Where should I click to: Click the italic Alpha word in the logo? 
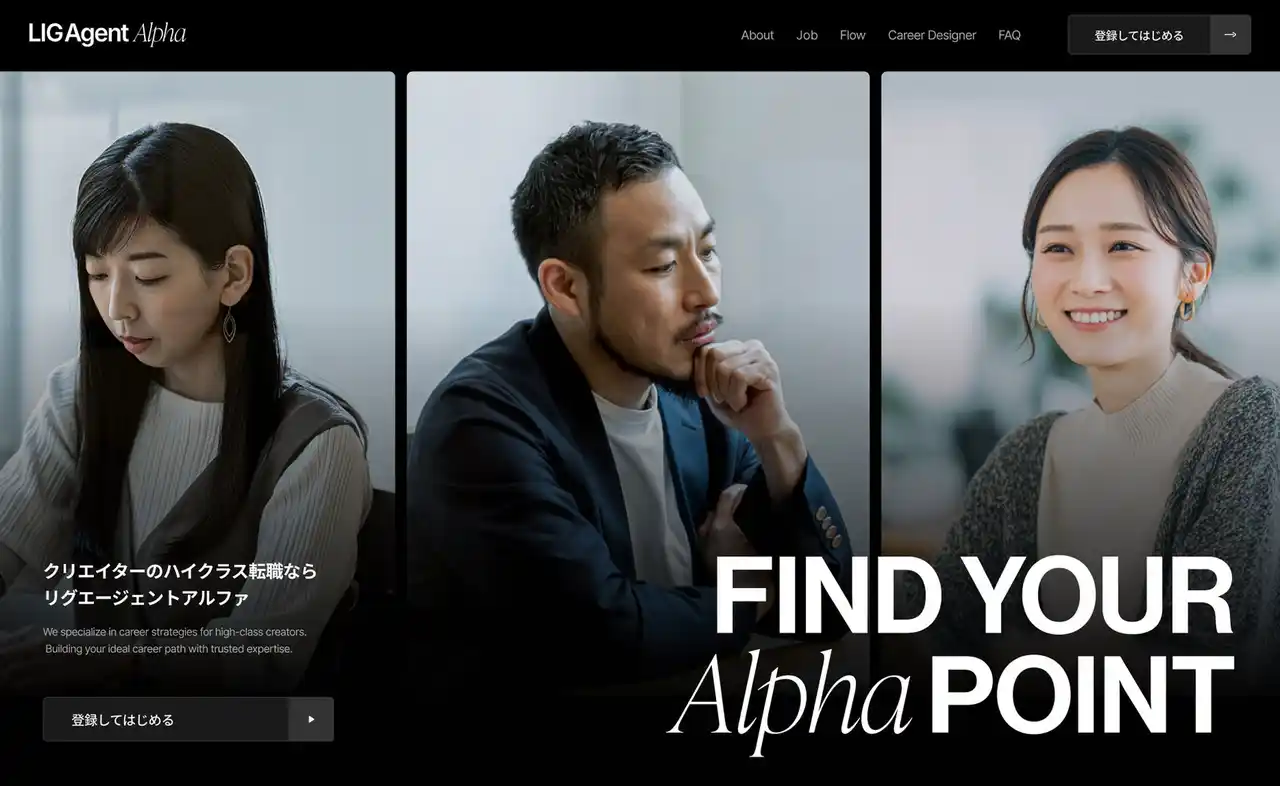tap(160, 34)
